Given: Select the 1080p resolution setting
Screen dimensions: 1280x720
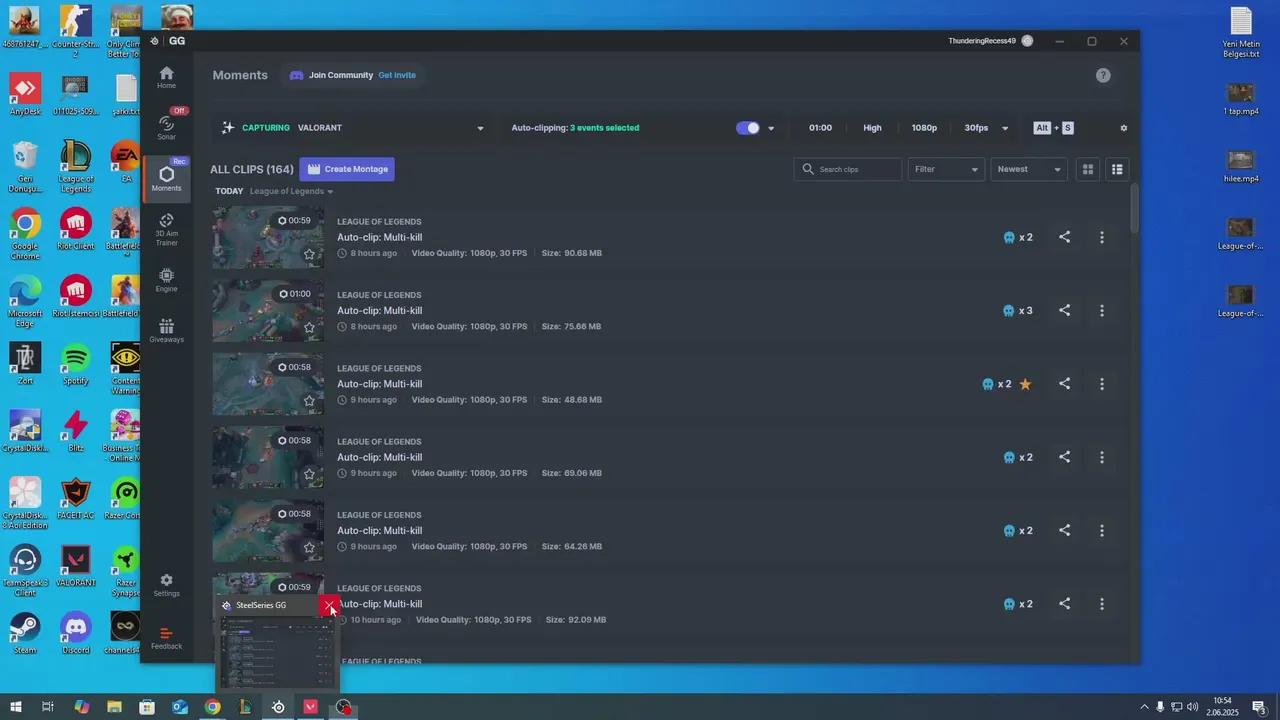Looking at the screenshot, I should (x=924, y=128).
